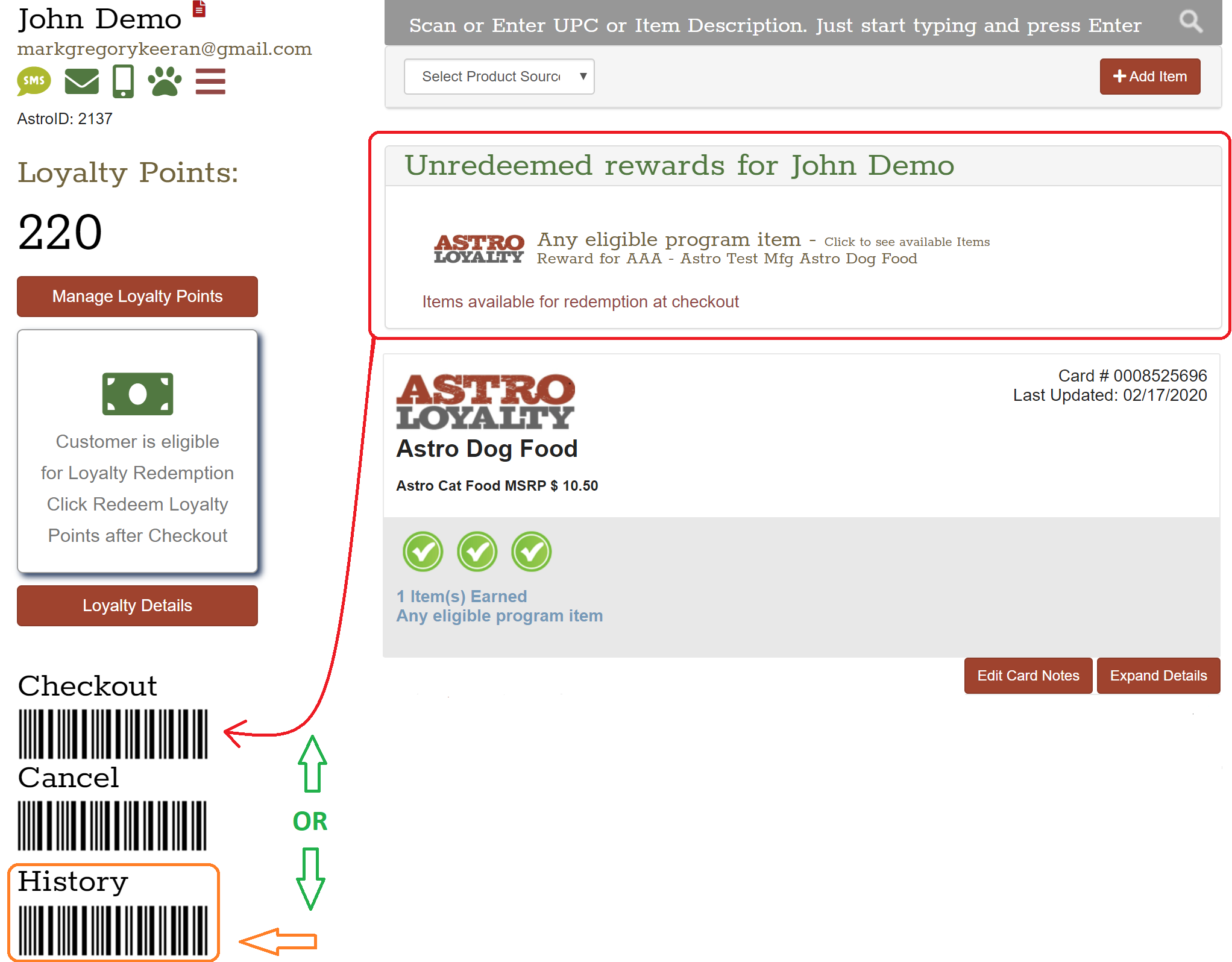Click the first green checkmark punch
The width and height of the screenshot is (1232, 962).
tap(423, 551)
